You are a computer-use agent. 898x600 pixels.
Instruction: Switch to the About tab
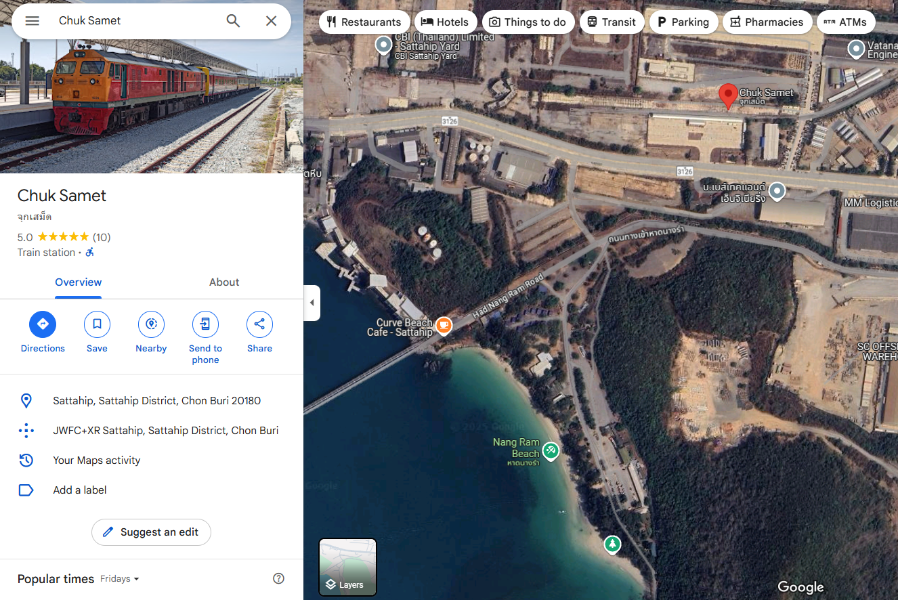224,282
